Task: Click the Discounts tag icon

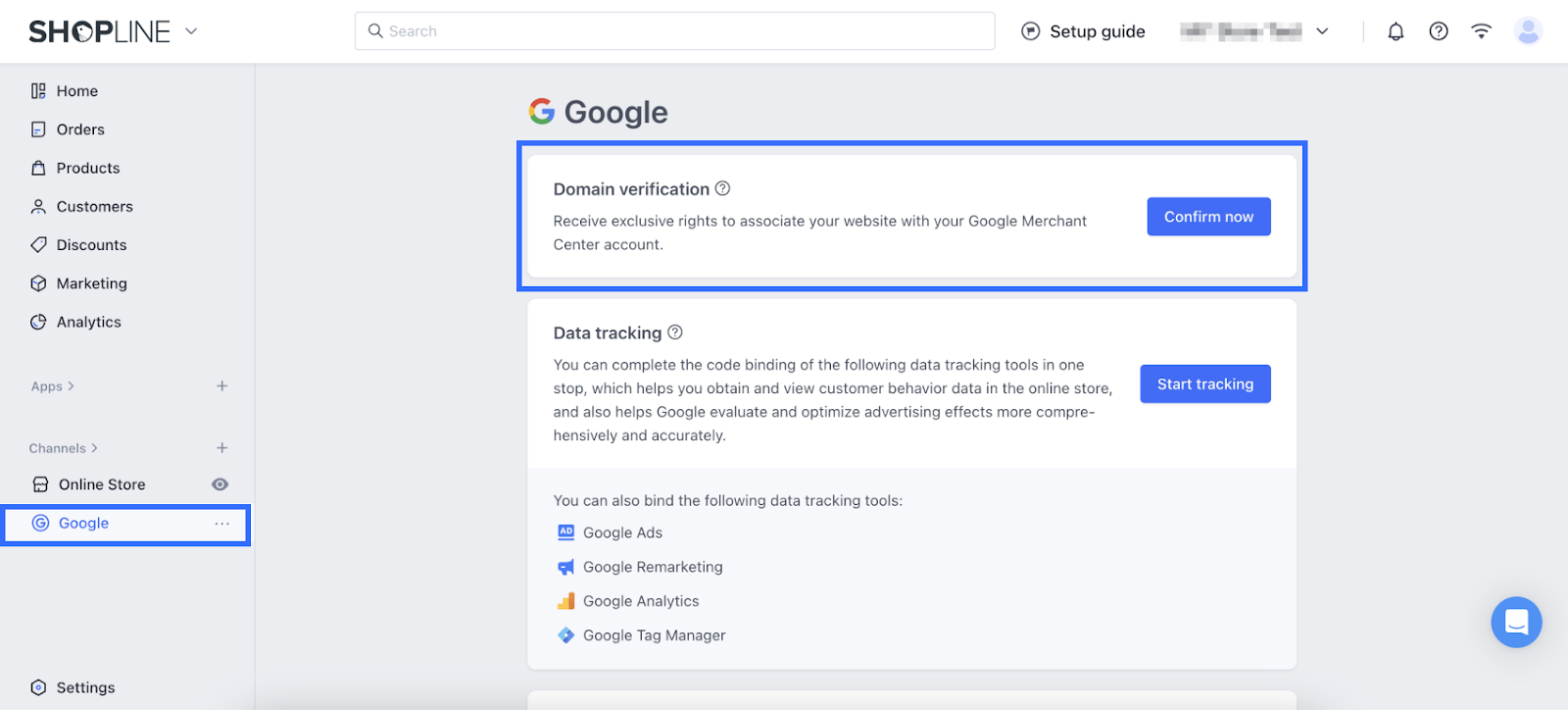Action: (x=38, y=244)
